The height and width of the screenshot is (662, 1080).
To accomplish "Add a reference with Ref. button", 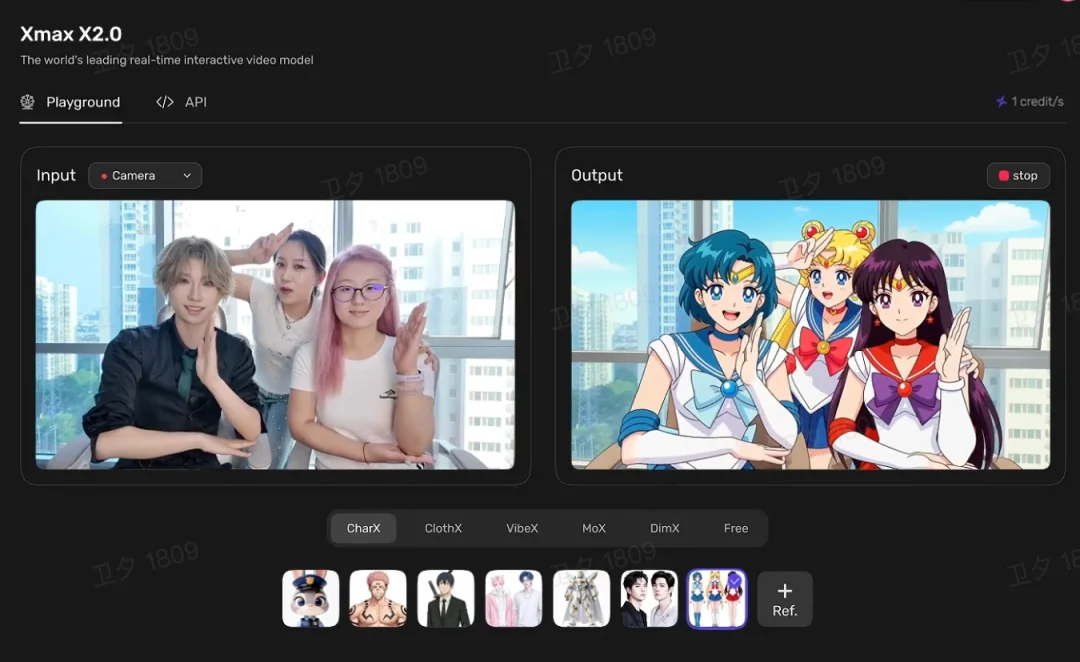I will tap(785, 599).
